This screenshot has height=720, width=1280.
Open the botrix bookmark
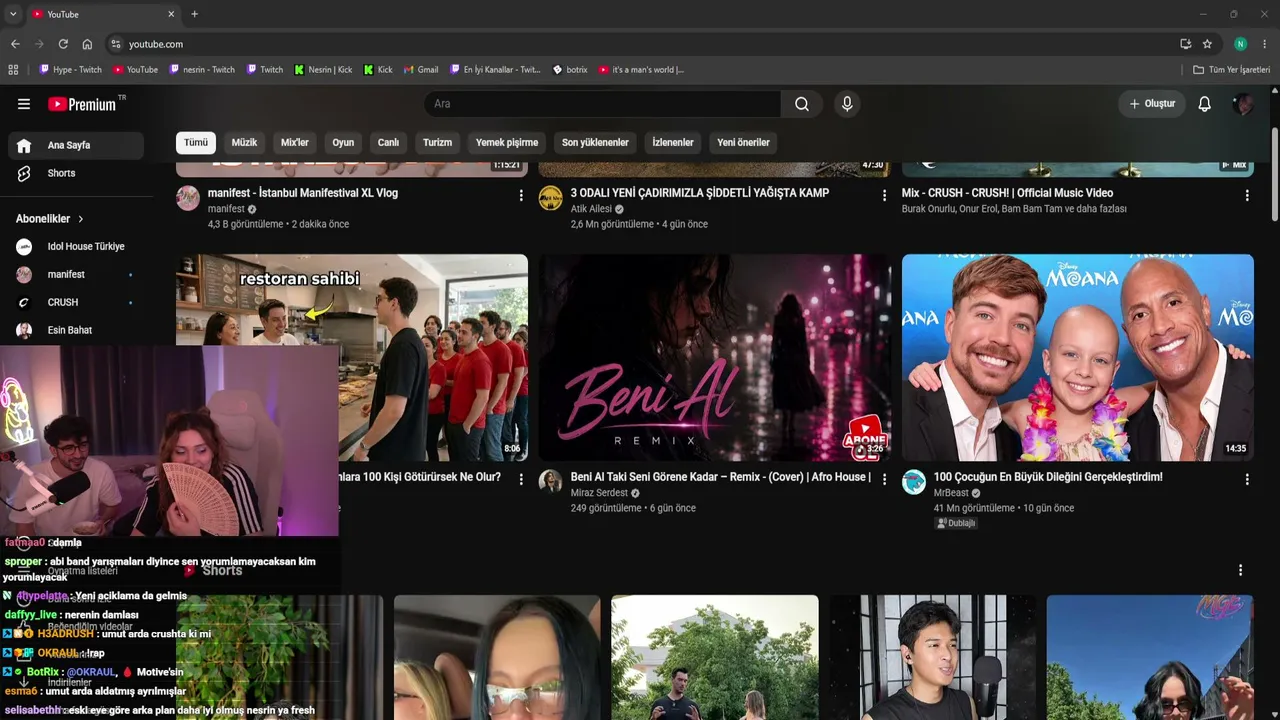pos(570,70)
